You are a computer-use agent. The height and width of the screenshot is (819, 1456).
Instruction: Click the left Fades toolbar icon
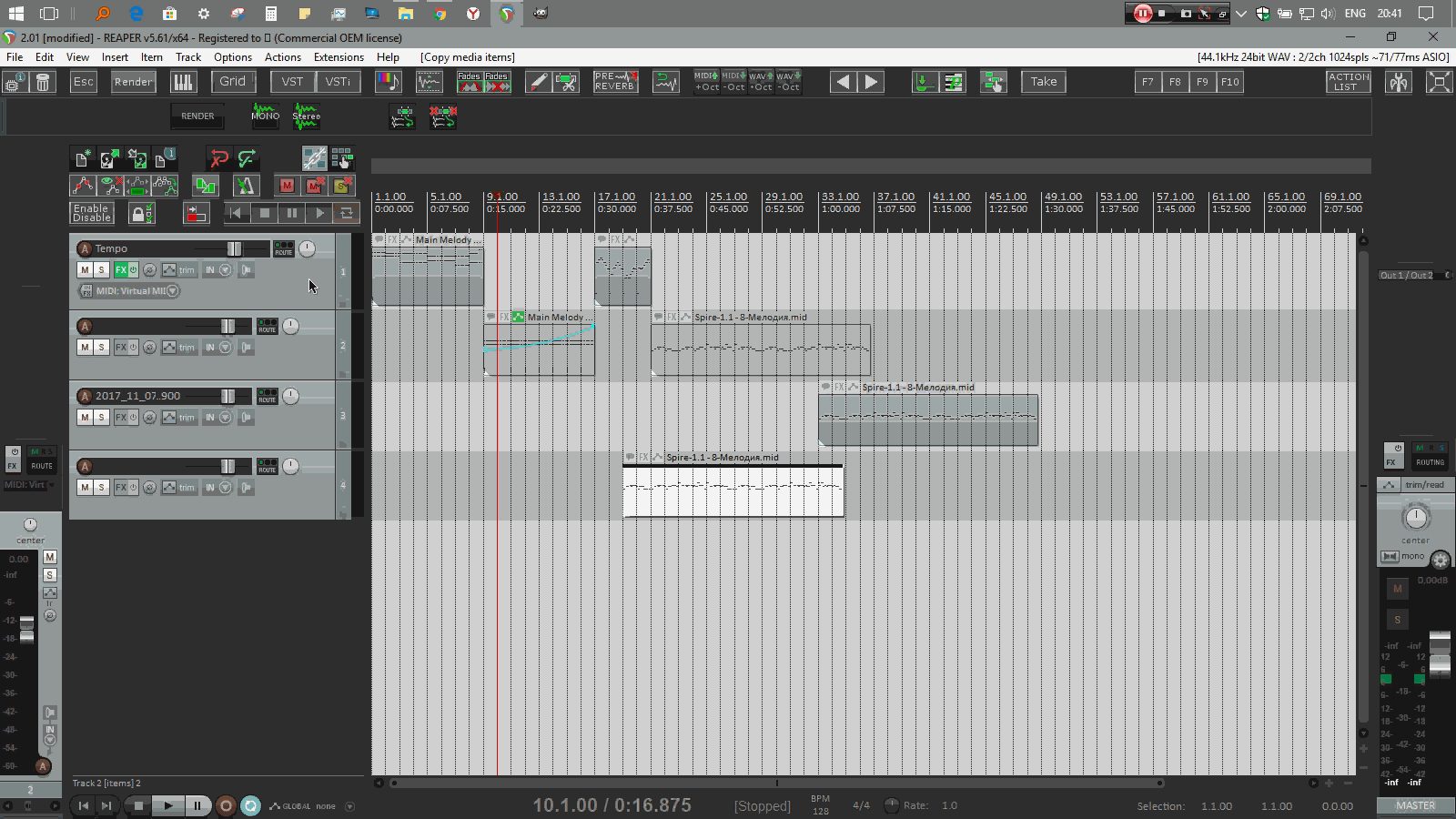(469, 82)
